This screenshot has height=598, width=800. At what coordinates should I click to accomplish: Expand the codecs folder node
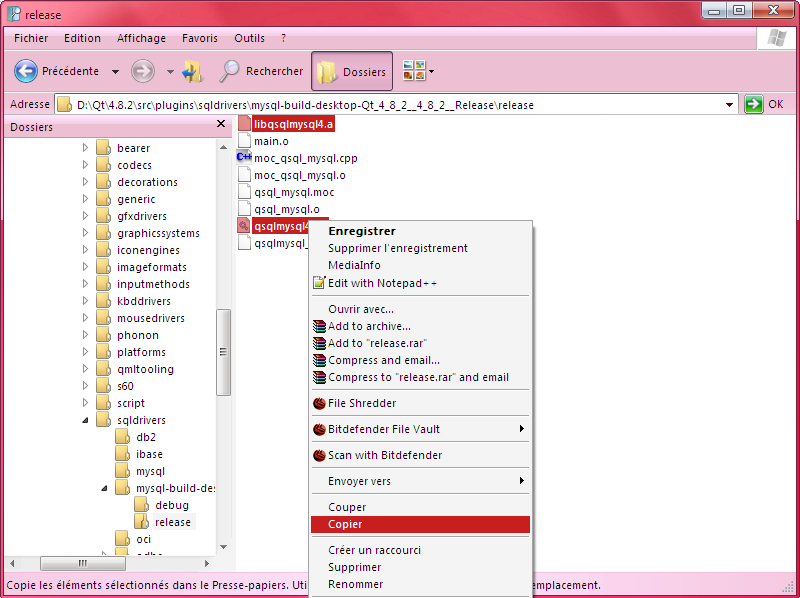click(85, 165)
